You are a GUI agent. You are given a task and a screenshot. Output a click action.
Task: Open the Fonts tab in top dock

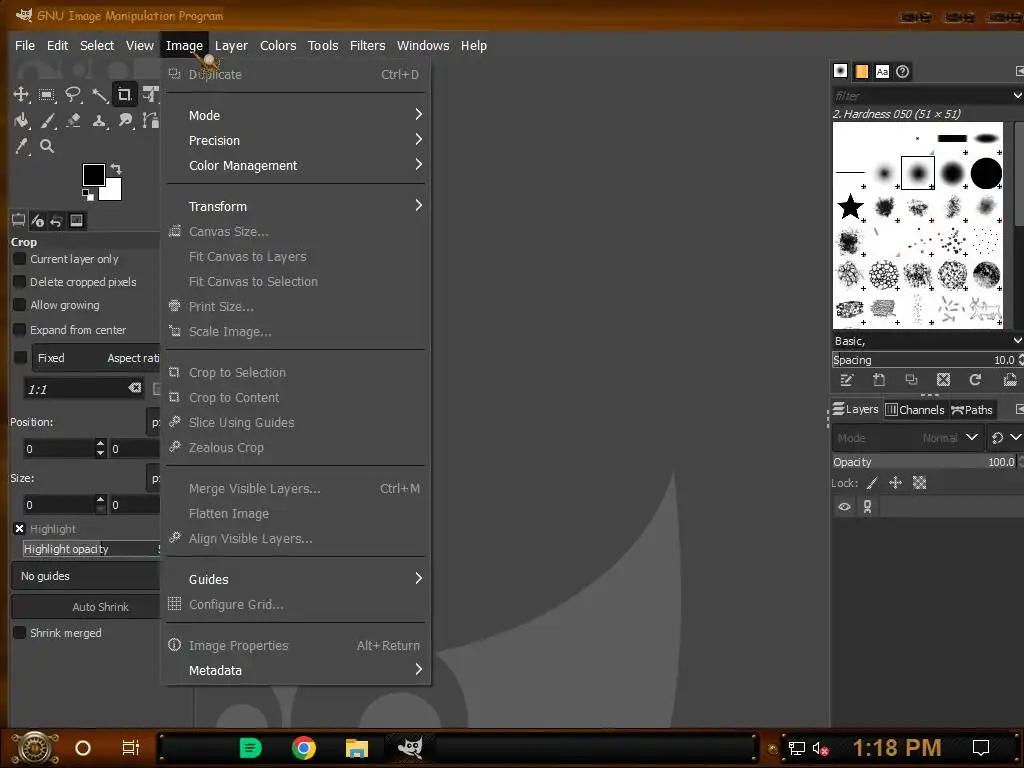882,71
